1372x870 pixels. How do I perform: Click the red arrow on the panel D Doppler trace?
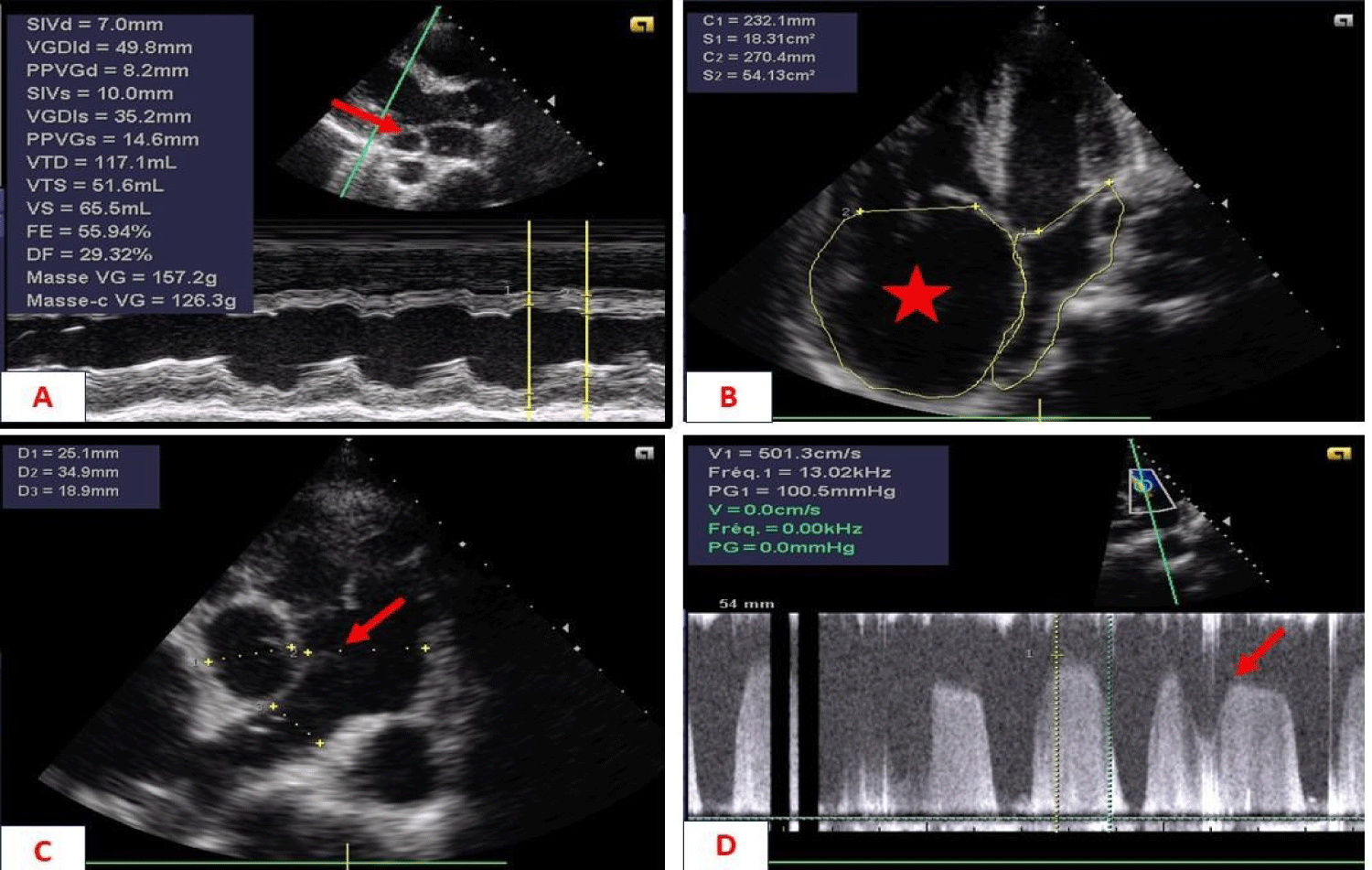(x=1259, y=652)
